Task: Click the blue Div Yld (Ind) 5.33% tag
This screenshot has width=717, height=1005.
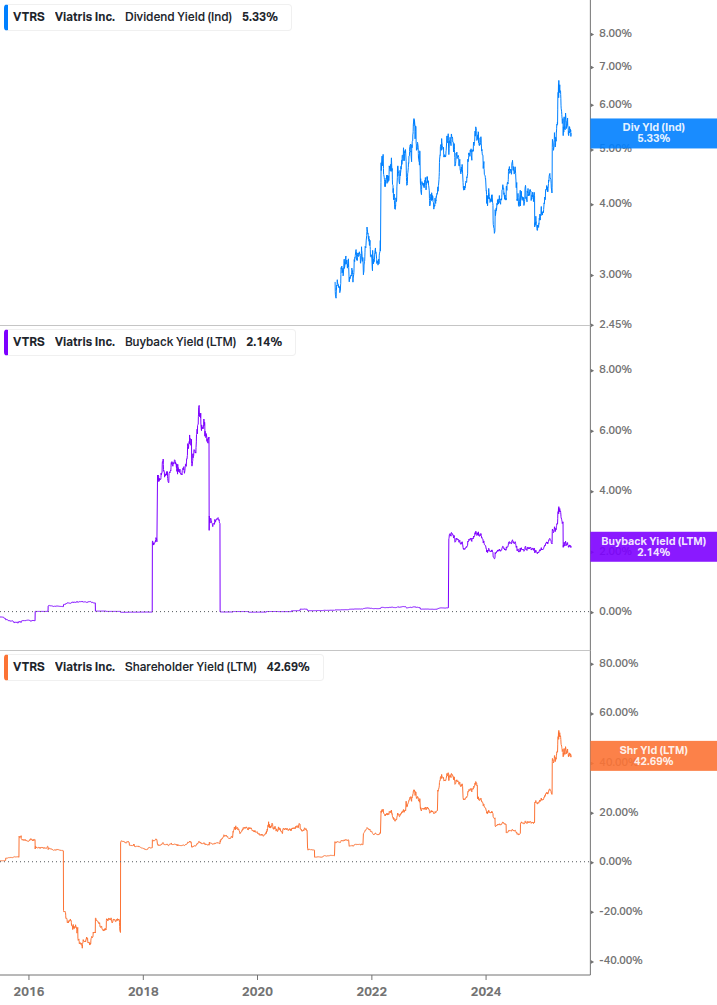Action: coord(653,133)
